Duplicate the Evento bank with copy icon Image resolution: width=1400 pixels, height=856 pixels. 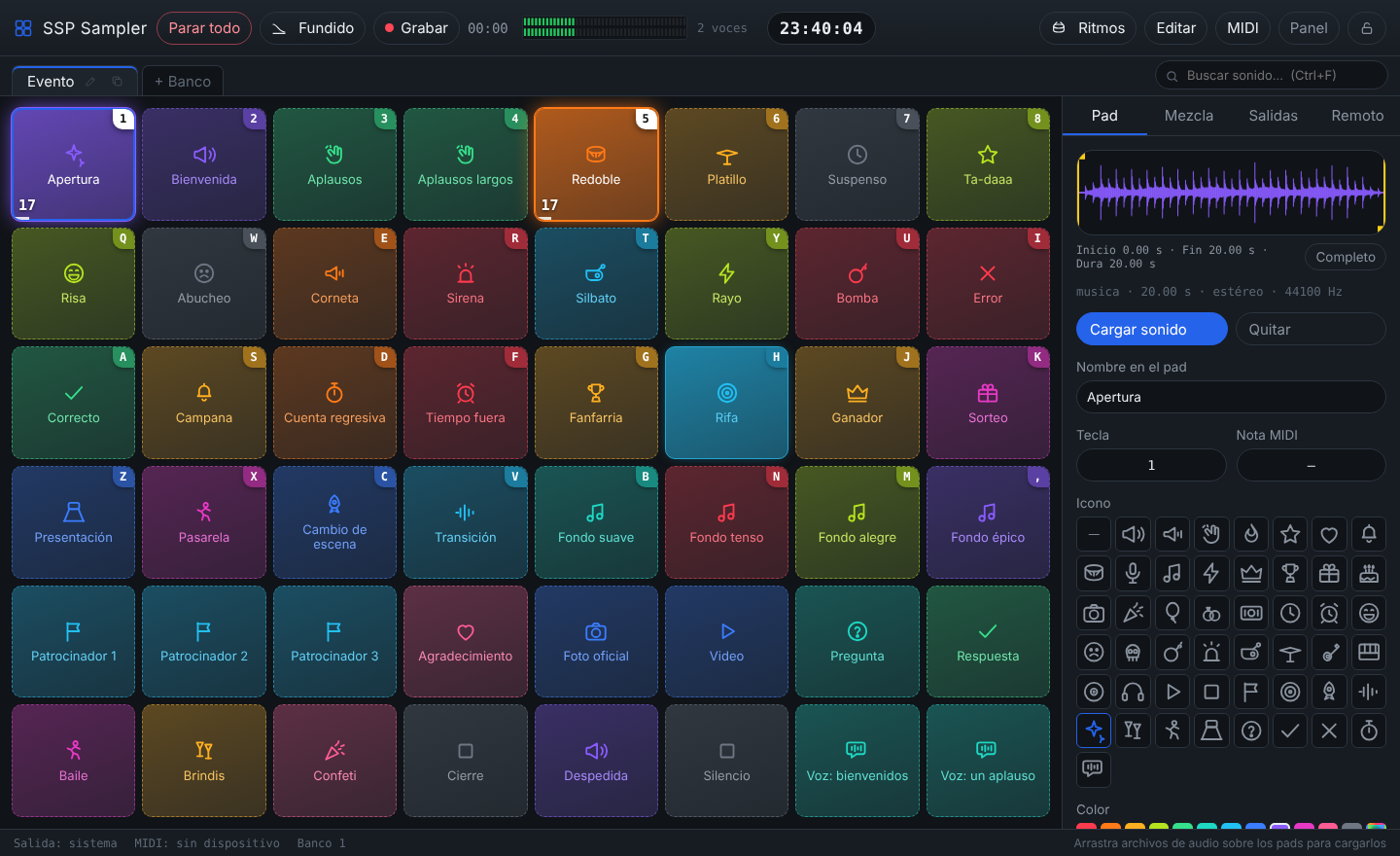coord(118,82)
